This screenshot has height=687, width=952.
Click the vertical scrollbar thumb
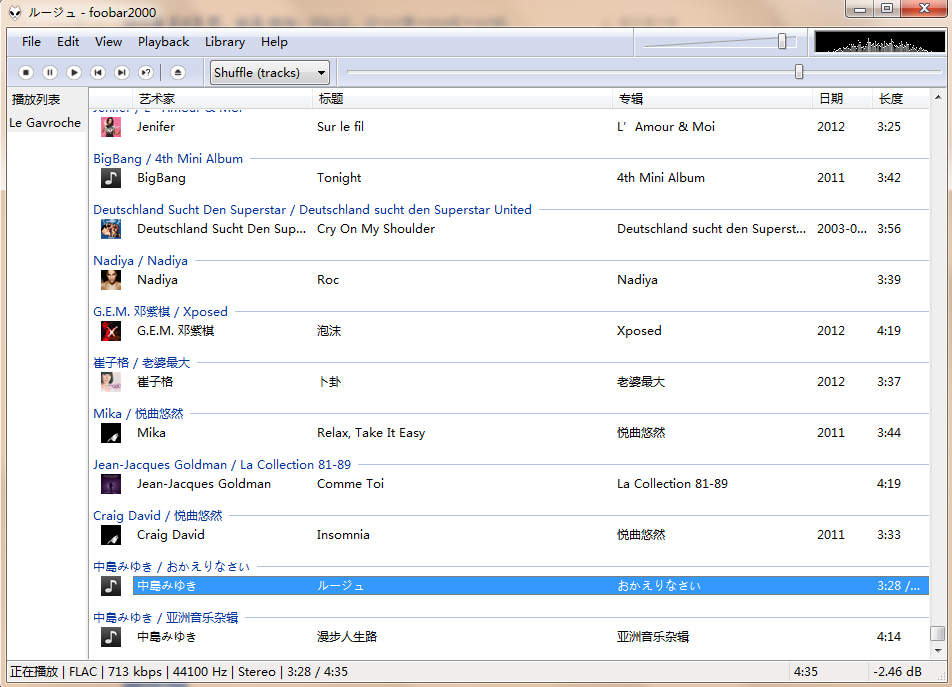937,633
